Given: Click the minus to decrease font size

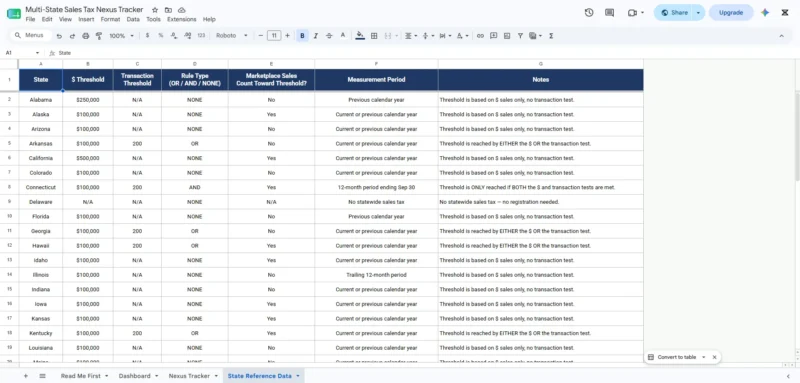Looking at the screenshot, I should tap(261, 36).
